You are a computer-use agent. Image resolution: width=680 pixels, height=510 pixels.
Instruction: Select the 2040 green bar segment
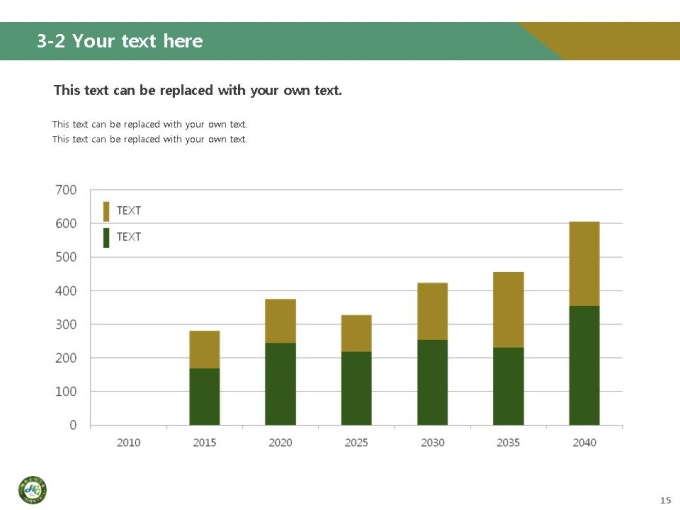[585, 366]
